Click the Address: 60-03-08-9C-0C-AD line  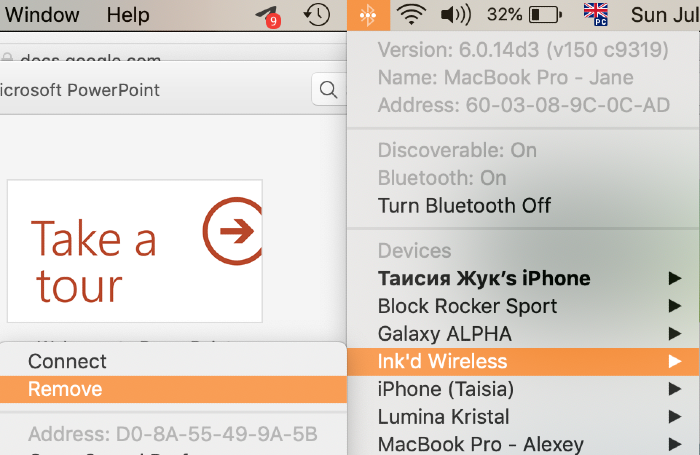524,105
